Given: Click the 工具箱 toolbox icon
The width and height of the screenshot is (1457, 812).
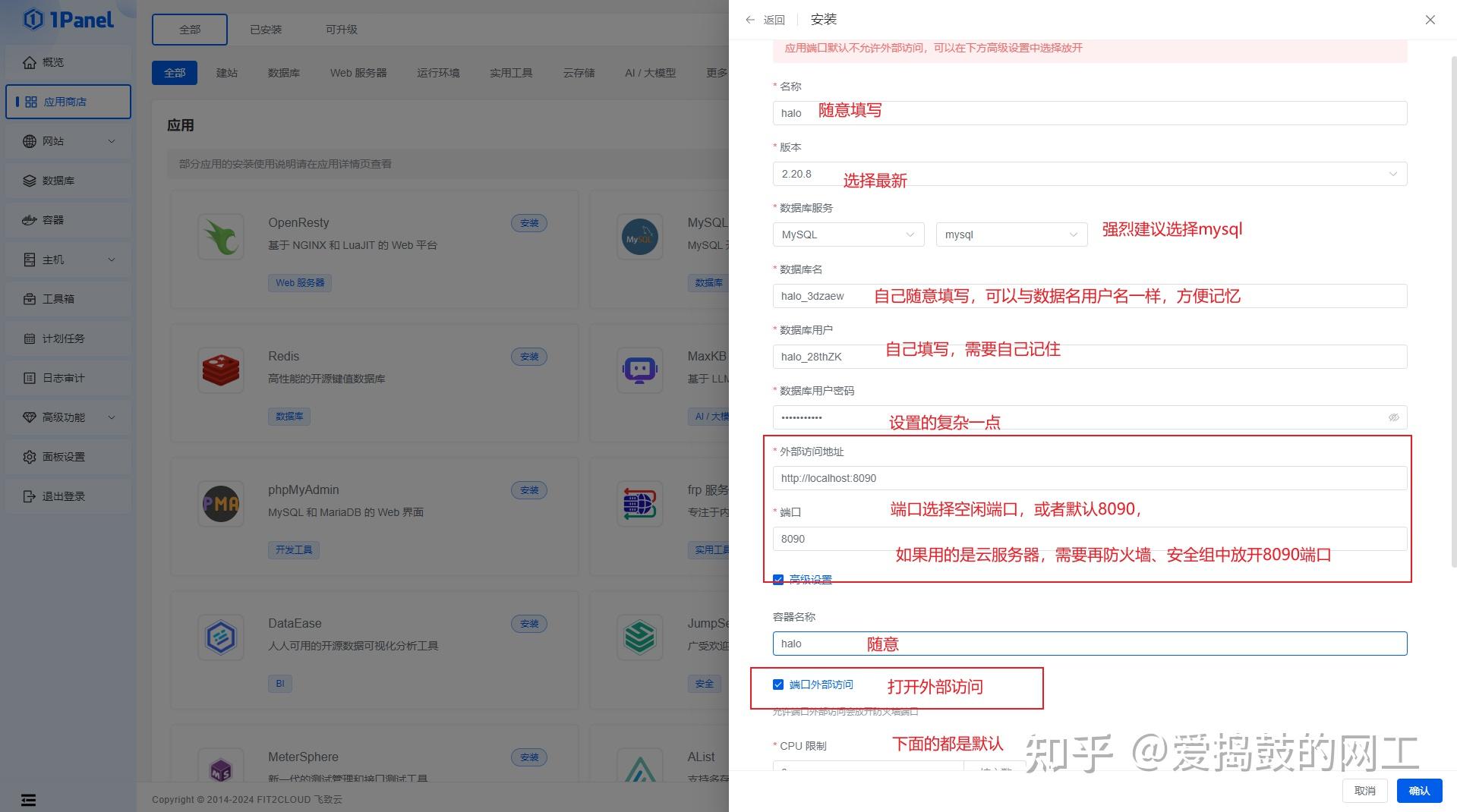Looking at the screenshot, I should (30, 299).
